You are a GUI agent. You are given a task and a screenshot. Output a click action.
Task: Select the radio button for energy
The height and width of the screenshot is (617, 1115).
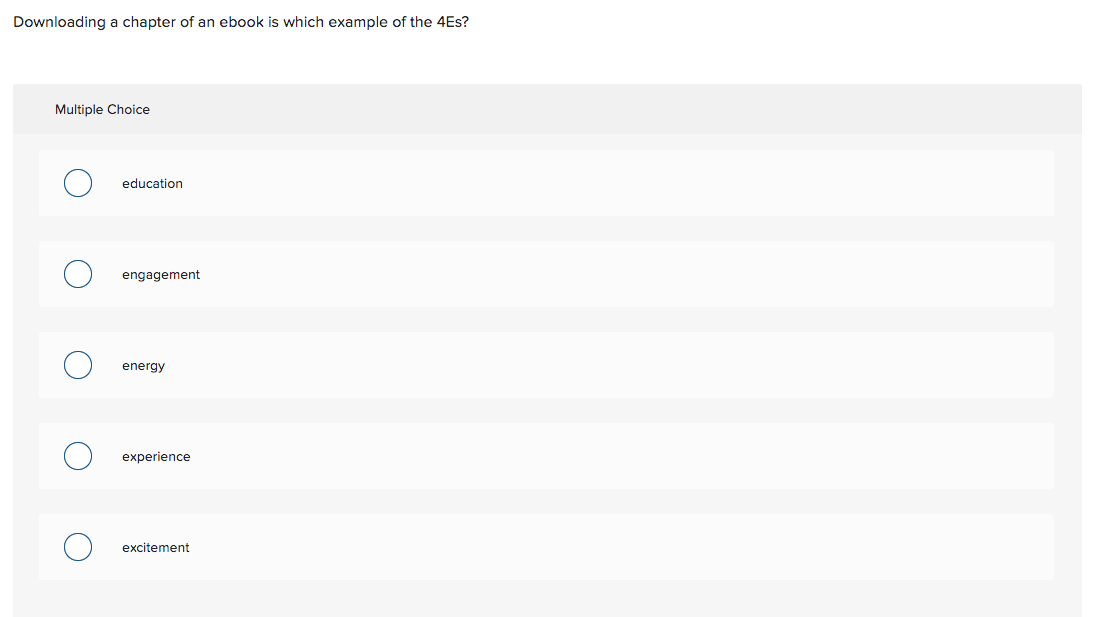pyautogui.click(x=78, y=365)
